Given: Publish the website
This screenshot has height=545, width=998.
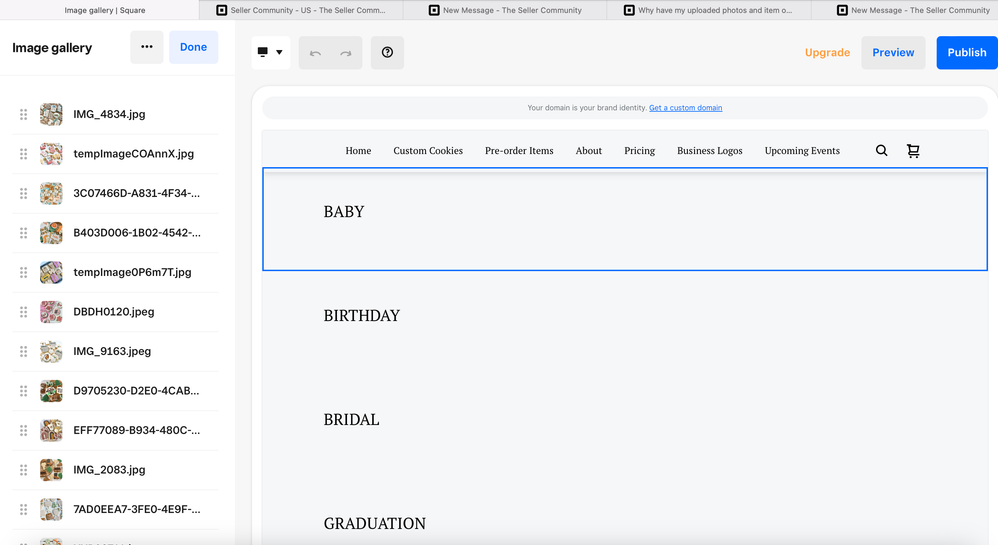Looking at the screenshot, I should 966,53.
